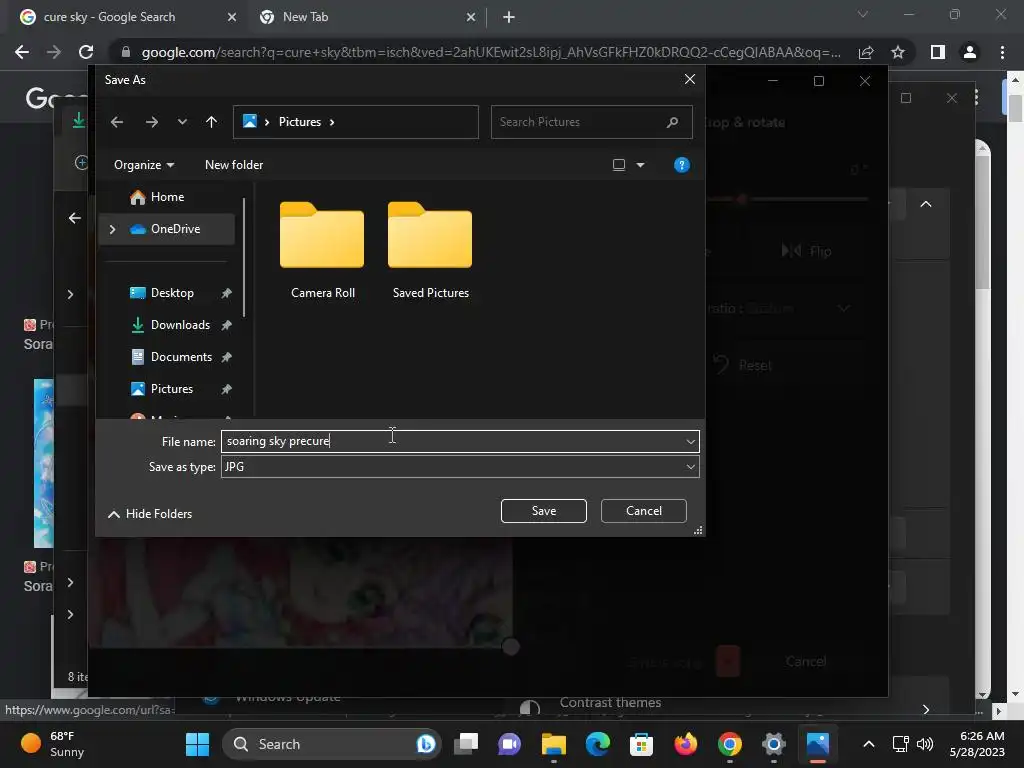The height and width of the screenshot is (768, 1024).
Task: Select Home in navigation pane
Action: tap(167, 197)
